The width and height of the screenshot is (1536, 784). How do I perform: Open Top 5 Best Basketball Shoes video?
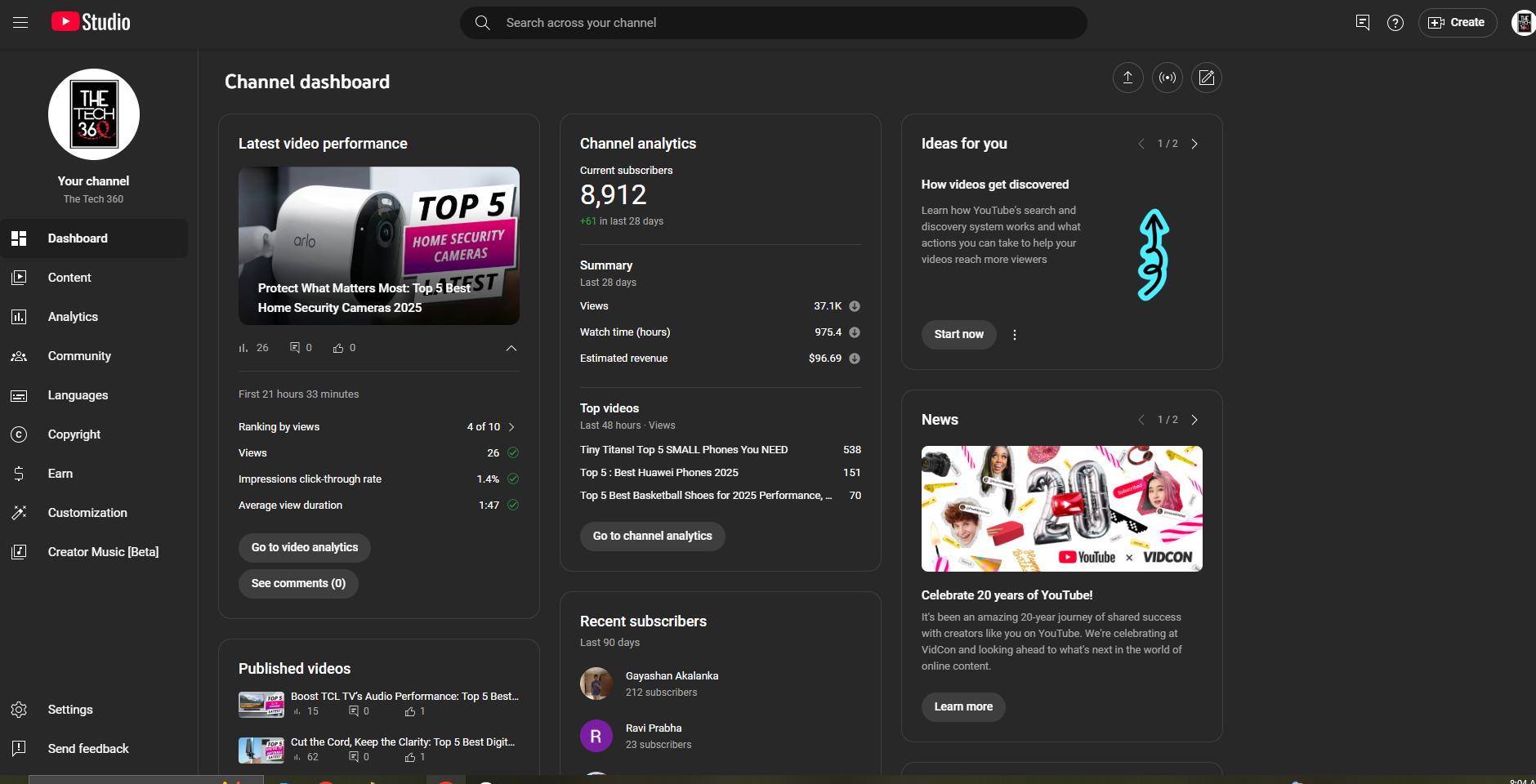click(x=706, y=496)
